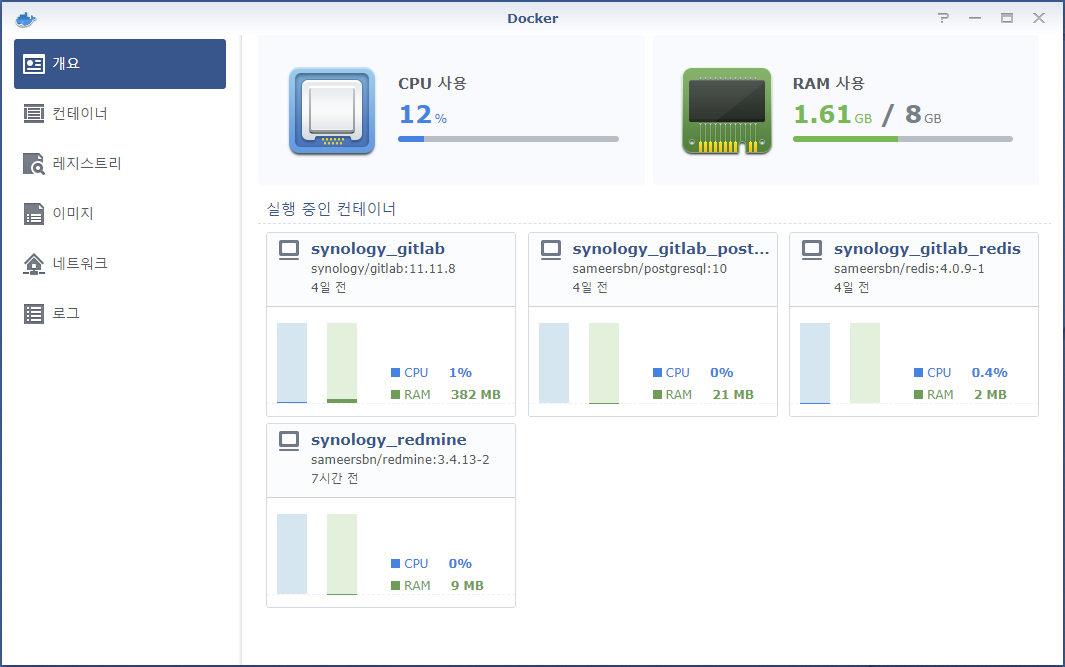
Task: Go to the 레지스트리 registry section
Action: (120, 164)
